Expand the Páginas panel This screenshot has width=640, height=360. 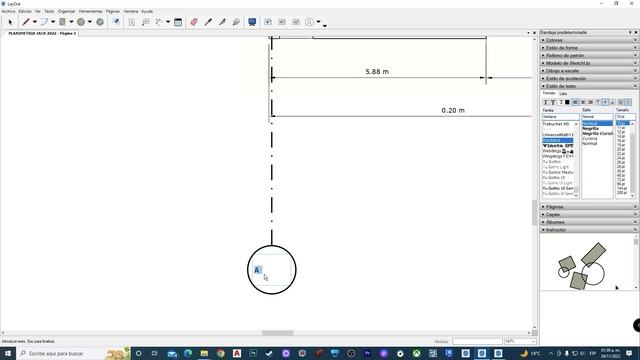pos(589,207)
